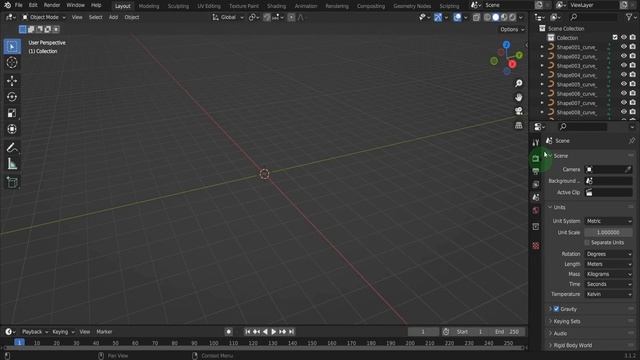Open the Render menu
The width and height of the screenshot is (640, 360).
[x=52, y=5]
